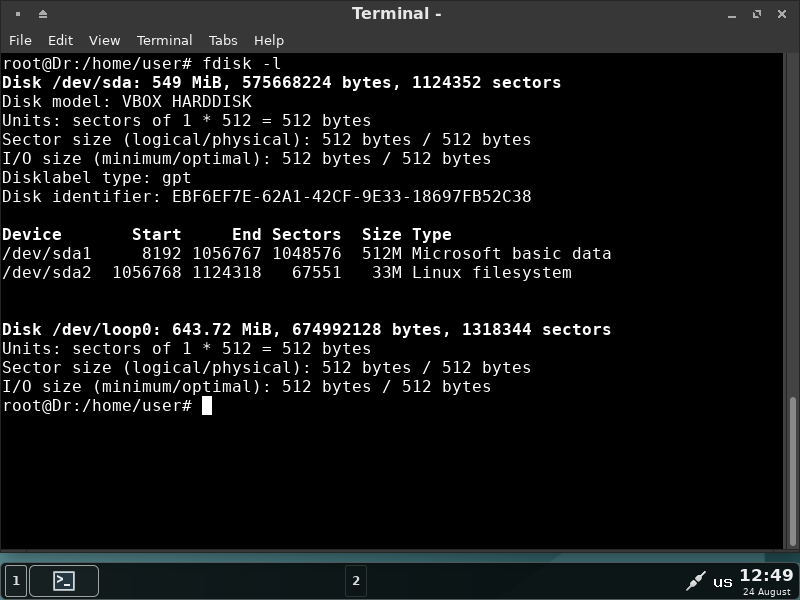Open the Terminal menu
The width and height of the screenshot is (800, 600).
pyautogui.click(x=164, y=40)
